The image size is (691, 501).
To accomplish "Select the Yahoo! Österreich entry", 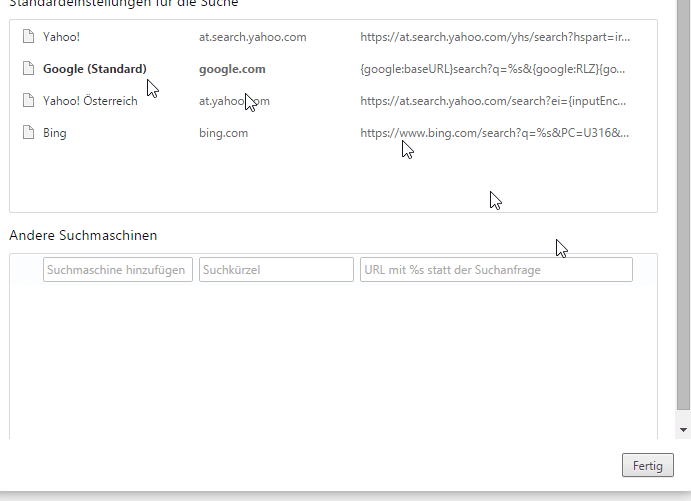I will pos(90,101).
